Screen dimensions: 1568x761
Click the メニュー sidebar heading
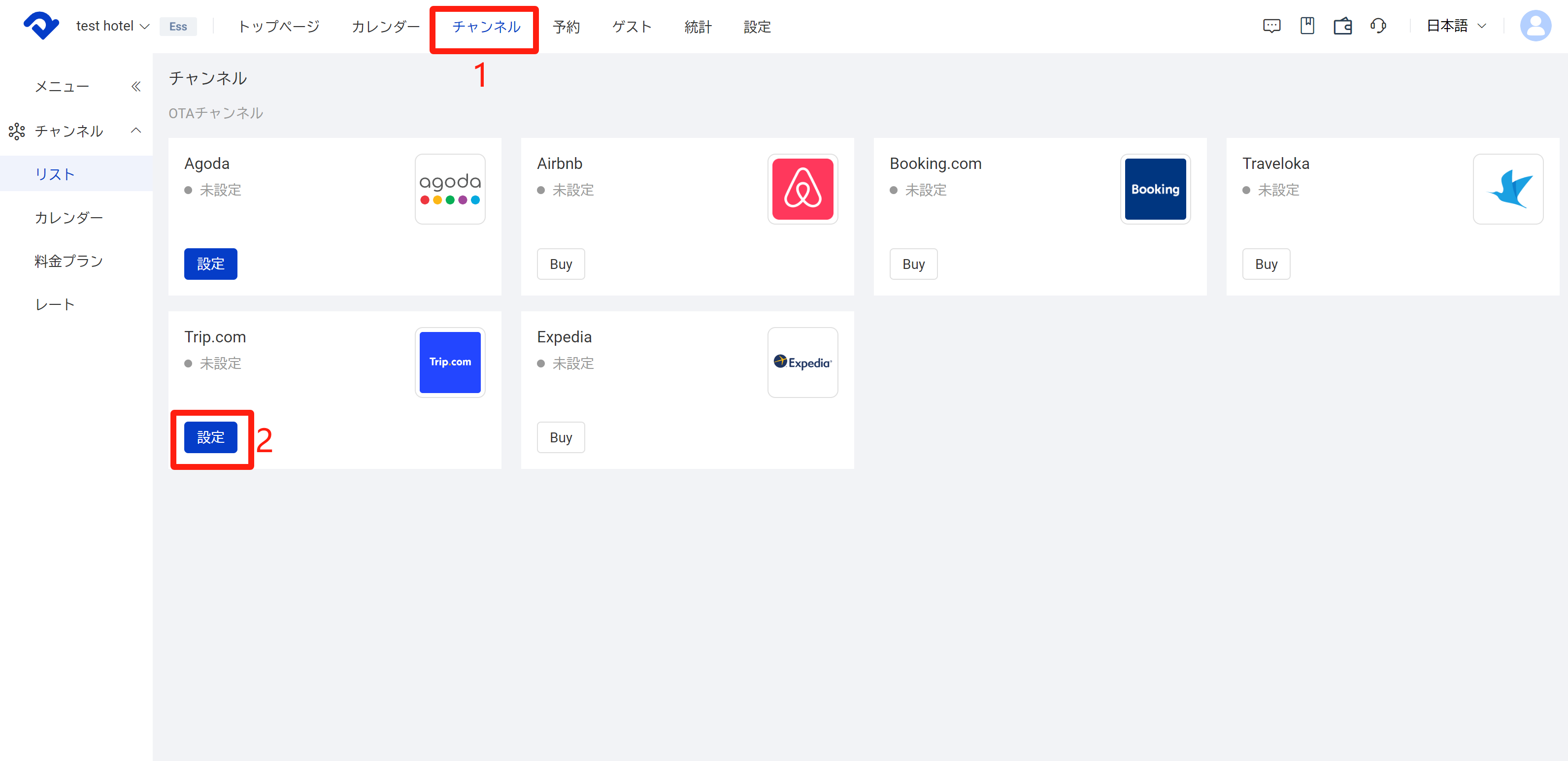click(x=62, y=87)
